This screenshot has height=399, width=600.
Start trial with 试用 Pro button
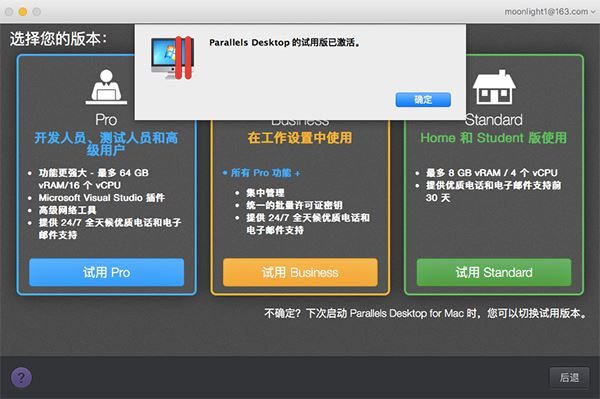tap(106, 272)
